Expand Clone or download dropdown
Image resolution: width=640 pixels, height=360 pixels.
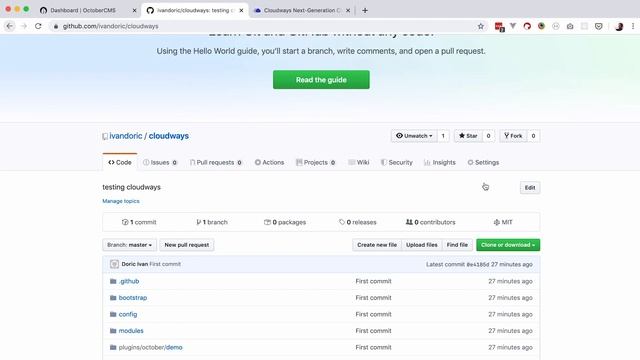click(508, 245)
